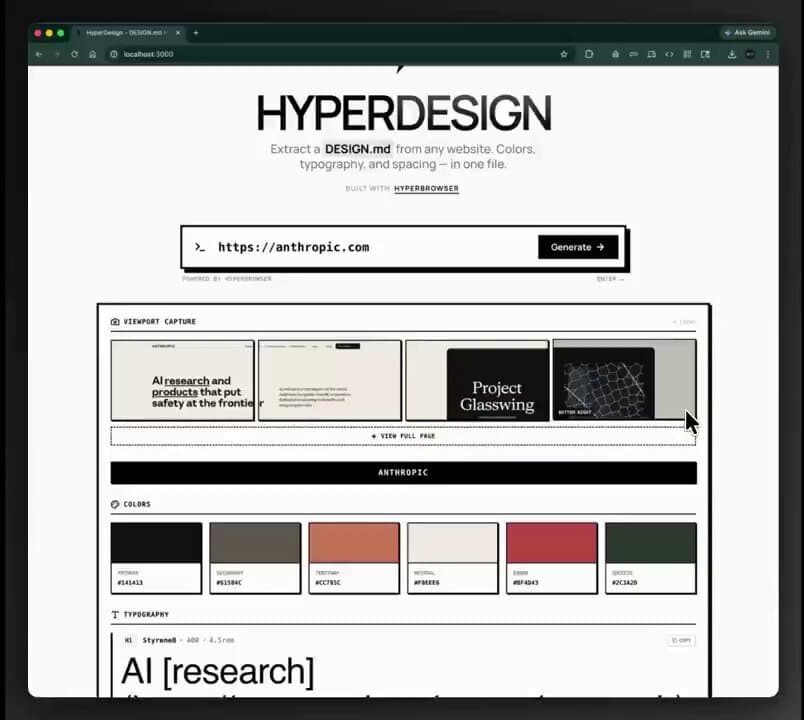Open the browser home page icon
Screen dimensions: 804x720
coord(92,54)
